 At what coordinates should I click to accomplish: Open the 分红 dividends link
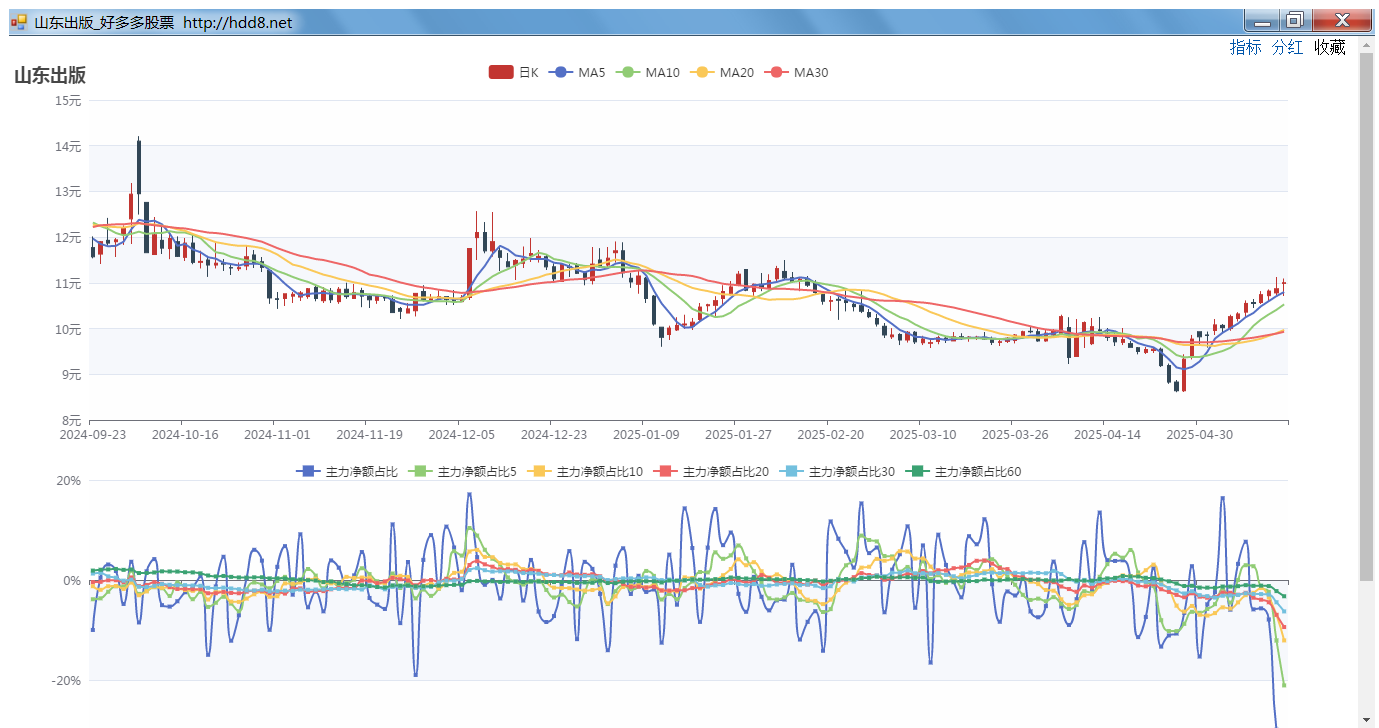coord(1287,47)
